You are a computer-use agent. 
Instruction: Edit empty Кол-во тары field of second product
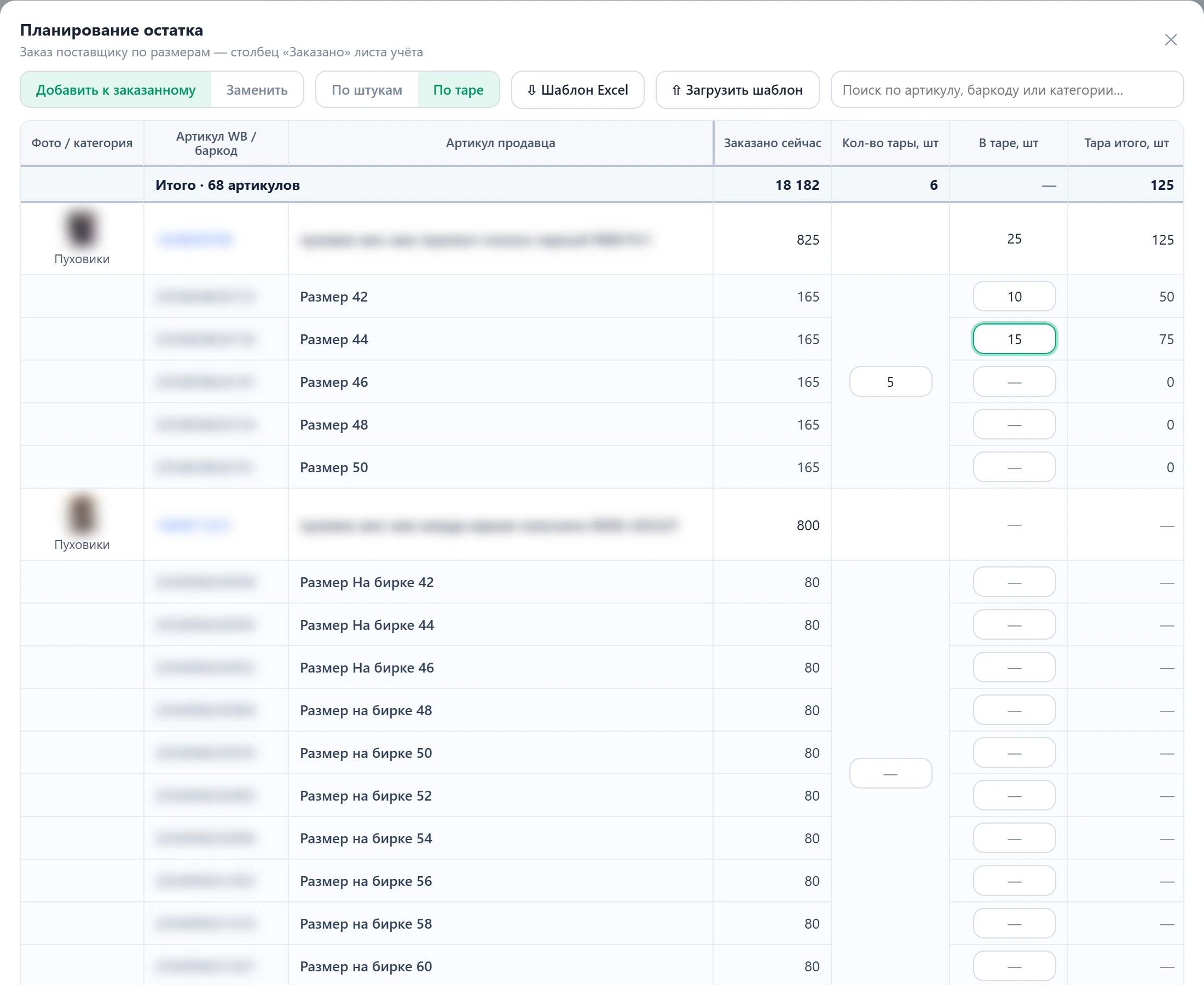click(890, 773)
